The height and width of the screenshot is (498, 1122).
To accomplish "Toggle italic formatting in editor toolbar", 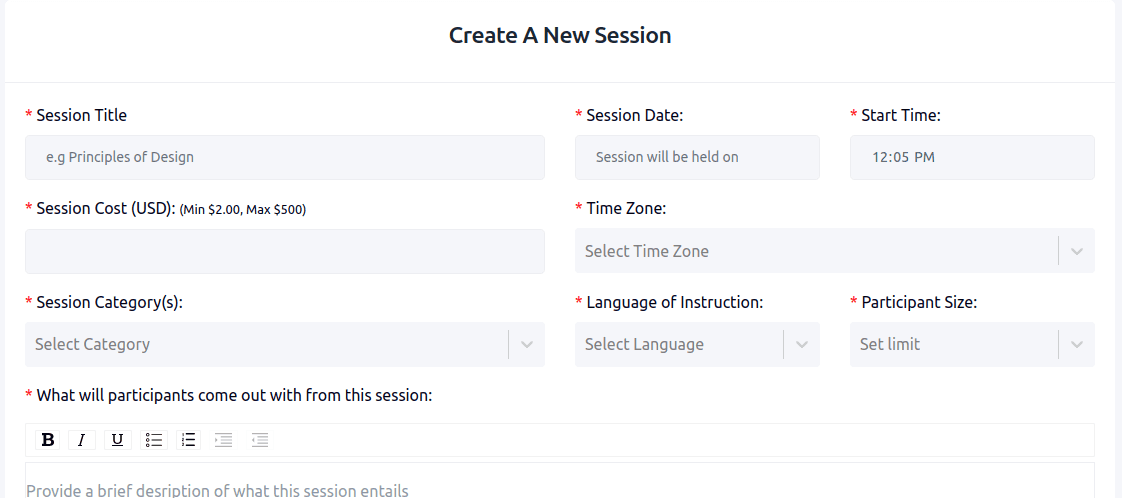I will coord(82,440).
